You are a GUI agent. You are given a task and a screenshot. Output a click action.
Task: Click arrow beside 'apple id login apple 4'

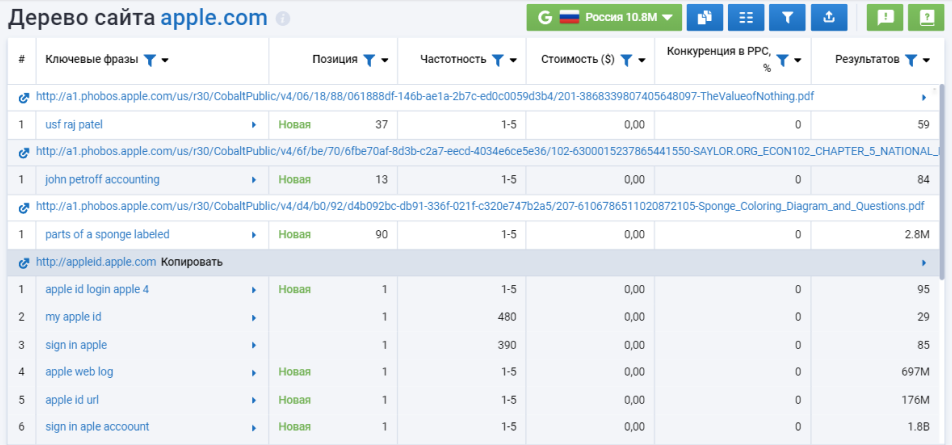click(254, 290)
